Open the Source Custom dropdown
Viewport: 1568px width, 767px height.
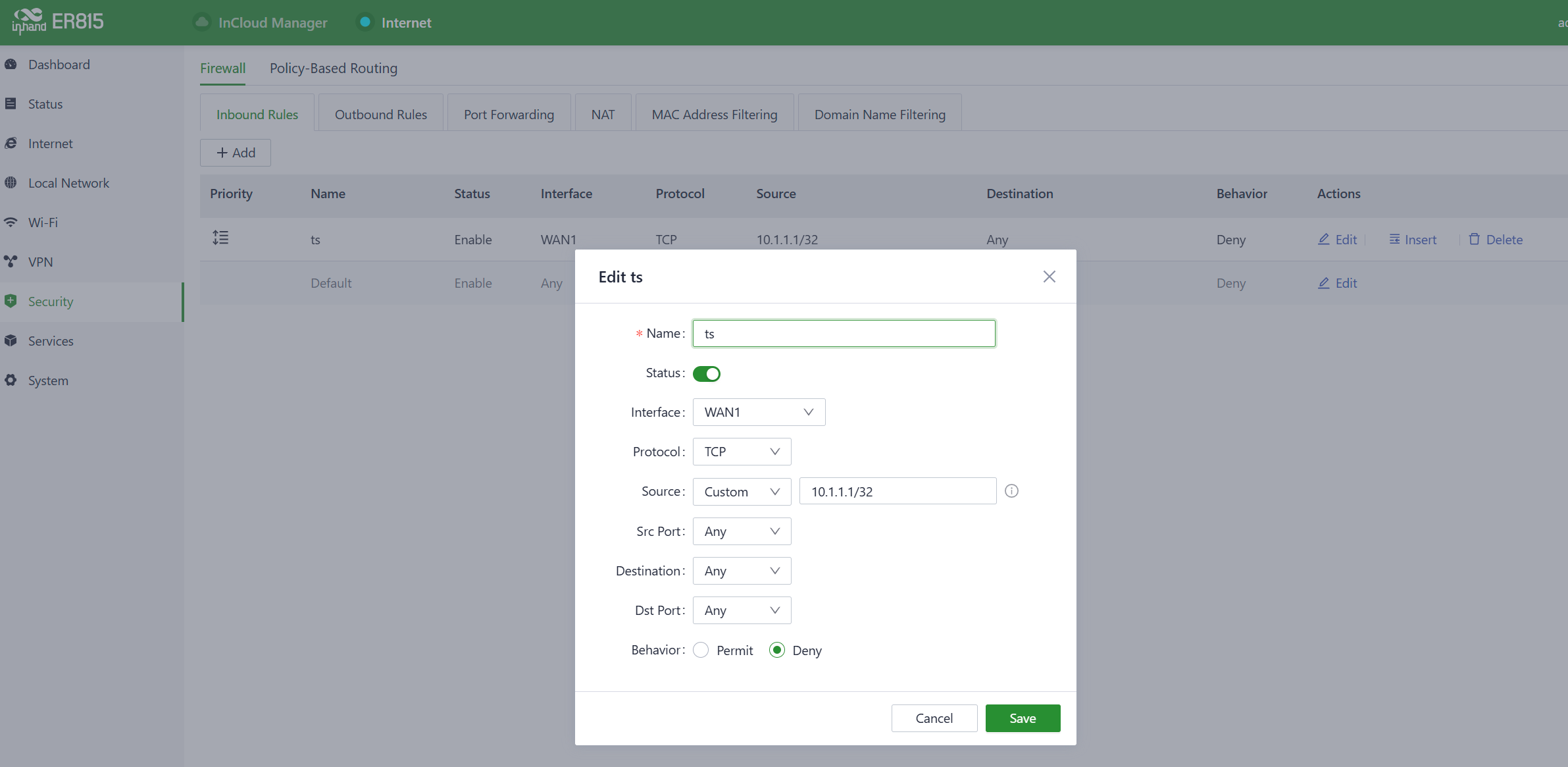(x=742, y=492)
